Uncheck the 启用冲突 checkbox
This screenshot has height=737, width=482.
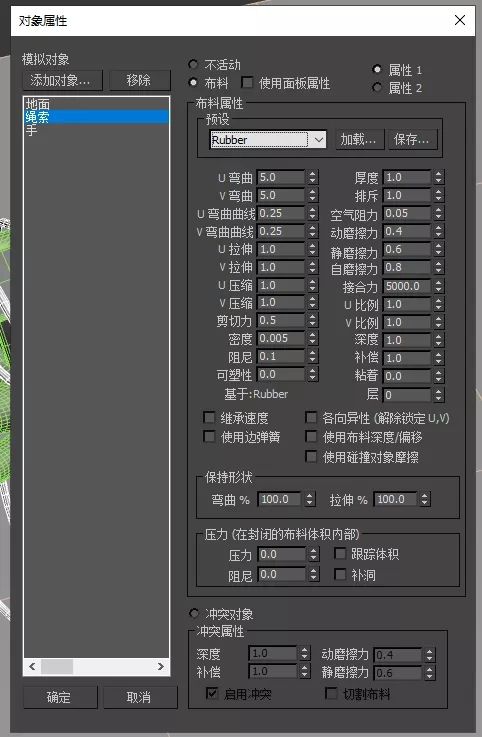(x=212, y=693)
